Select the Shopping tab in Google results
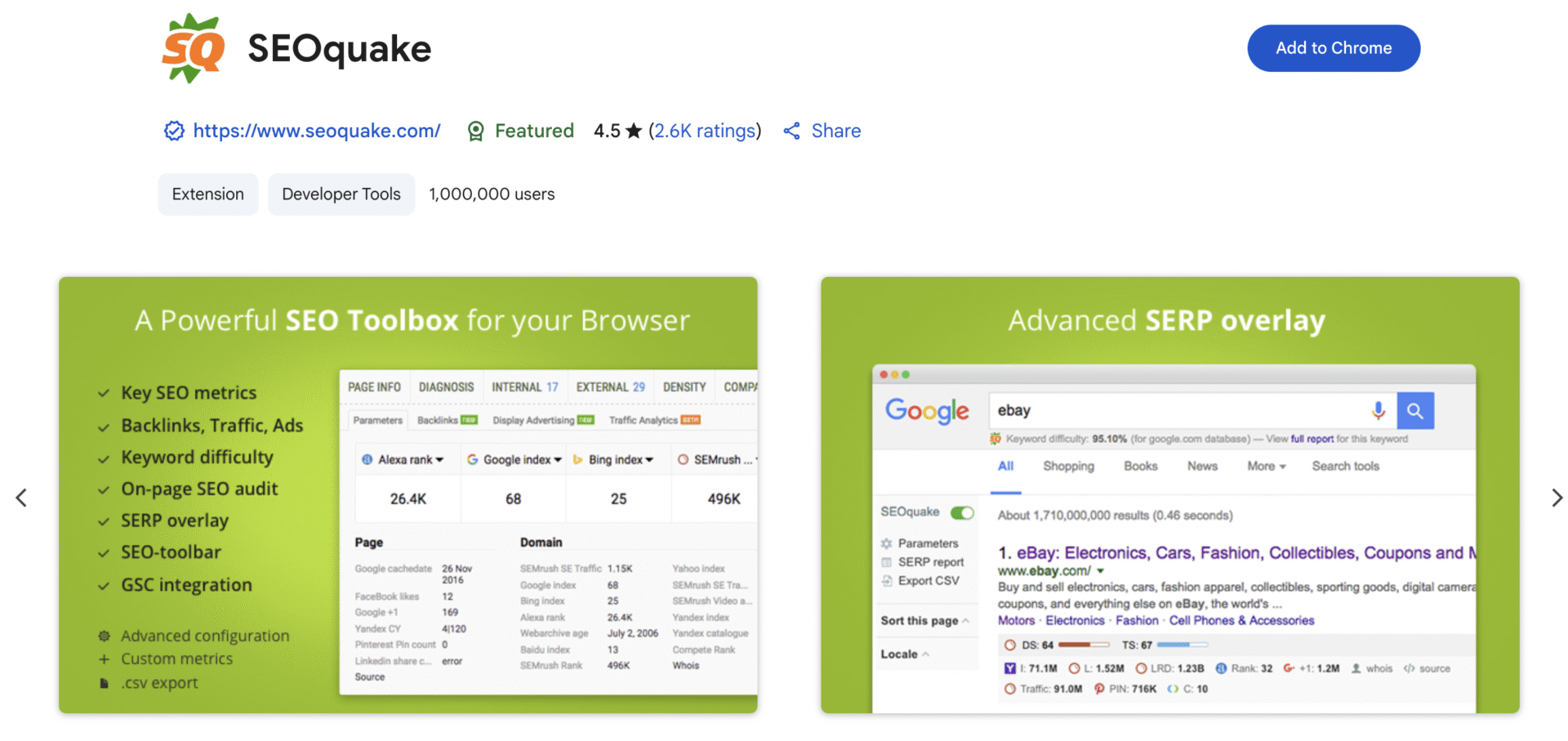Viewport: 1568px width, 741px height. (x=1068, y=466)
